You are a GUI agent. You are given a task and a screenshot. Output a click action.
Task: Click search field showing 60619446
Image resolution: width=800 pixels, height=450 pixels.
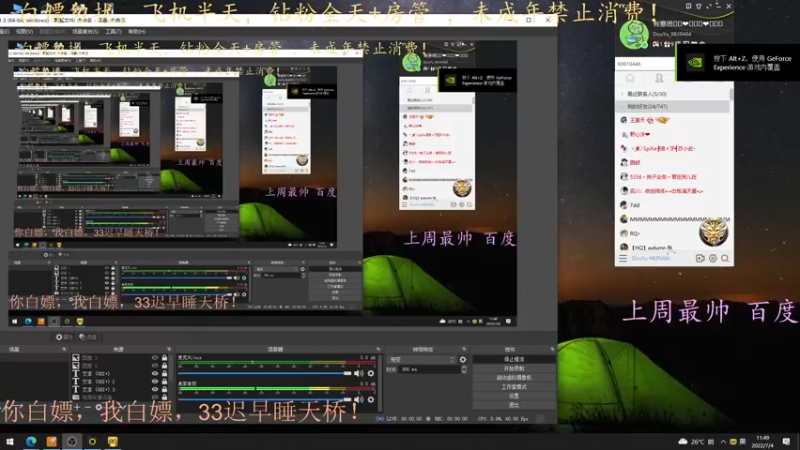point(645,64)
